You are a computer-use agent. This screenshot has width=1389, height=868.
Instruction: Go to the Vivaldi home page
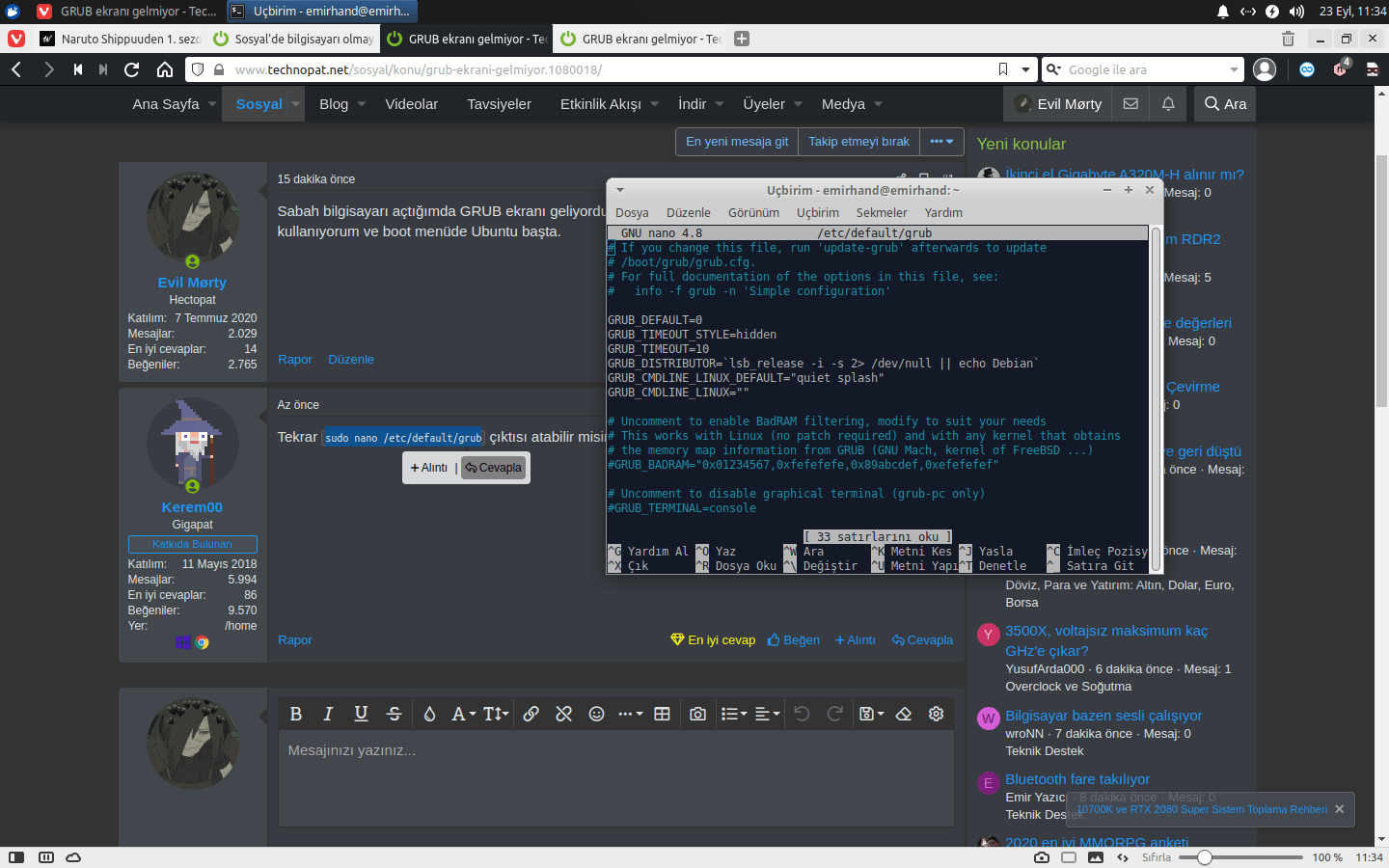pos(165,69)
